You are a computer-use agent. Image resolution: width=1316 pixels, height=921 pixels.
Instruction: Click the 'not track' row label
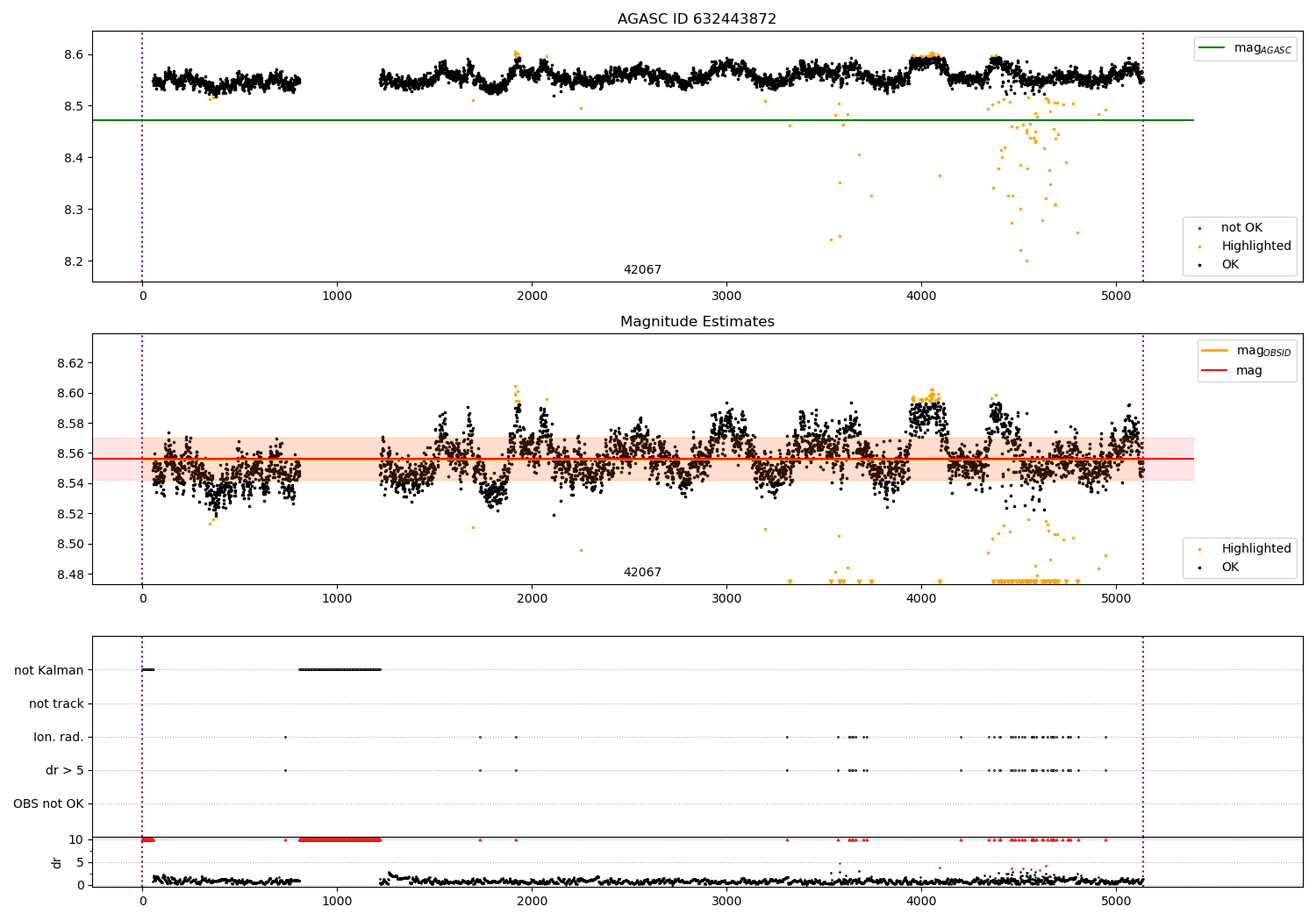point(56,703)
